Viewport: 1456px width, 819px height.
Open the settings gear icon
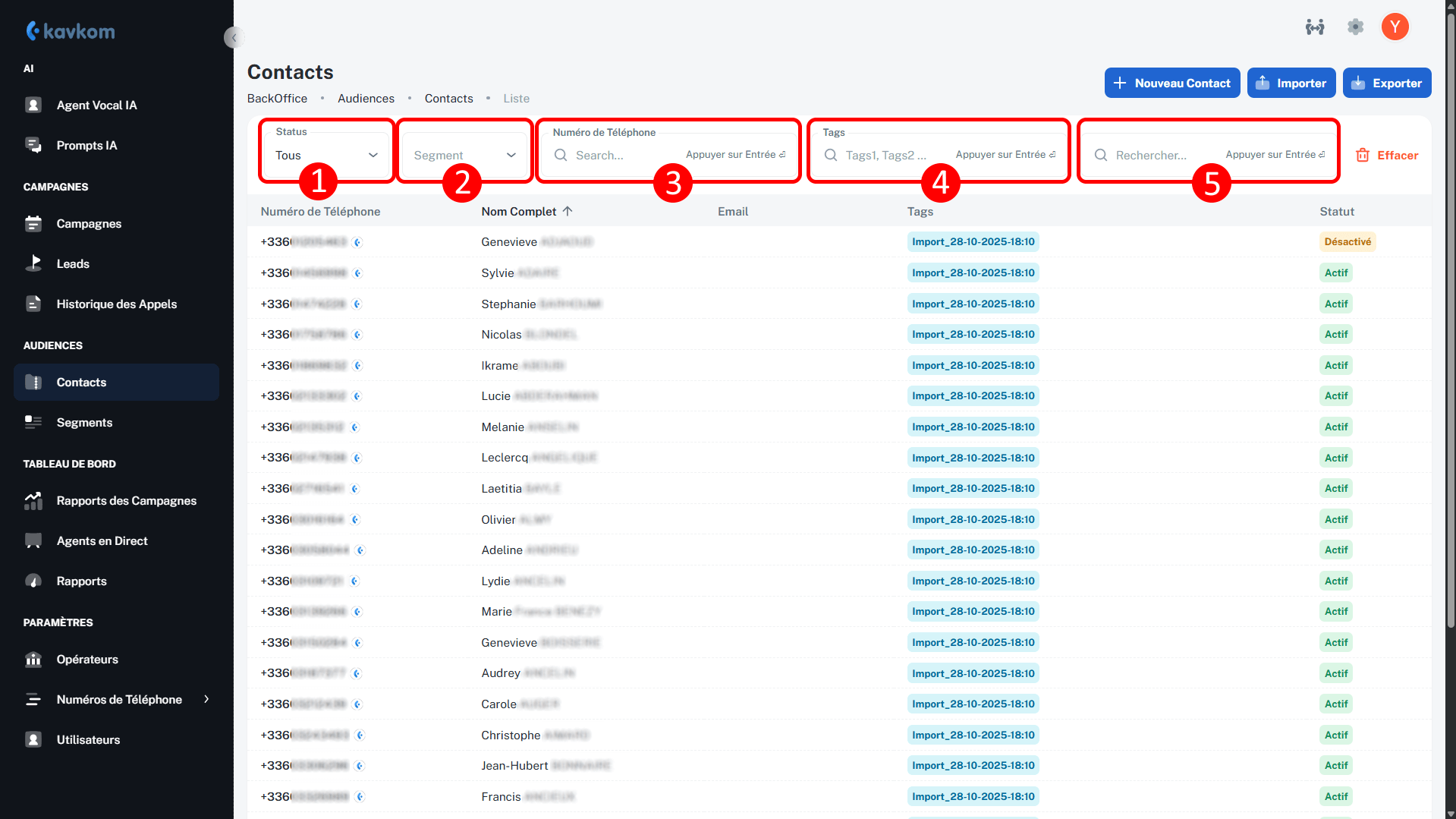(1355, 27)
